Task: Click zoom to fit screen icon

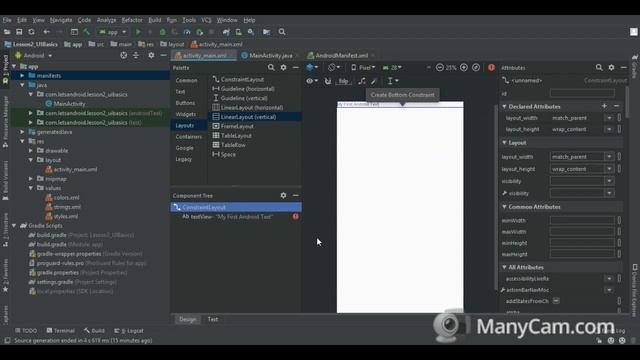Action: 476,67
